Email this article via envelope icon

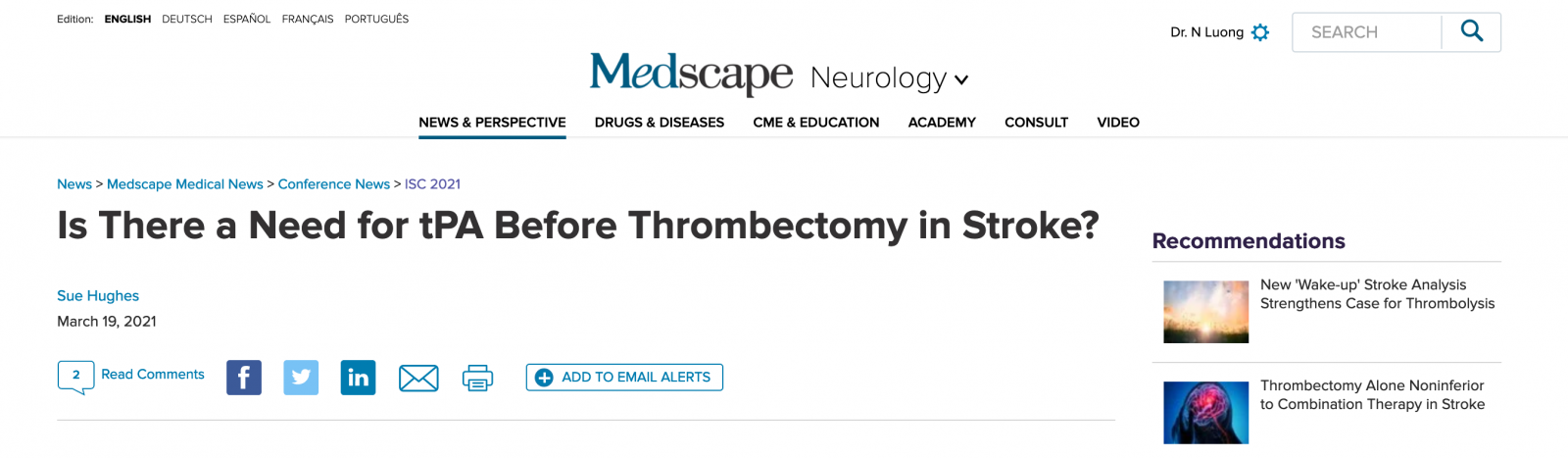418,378
